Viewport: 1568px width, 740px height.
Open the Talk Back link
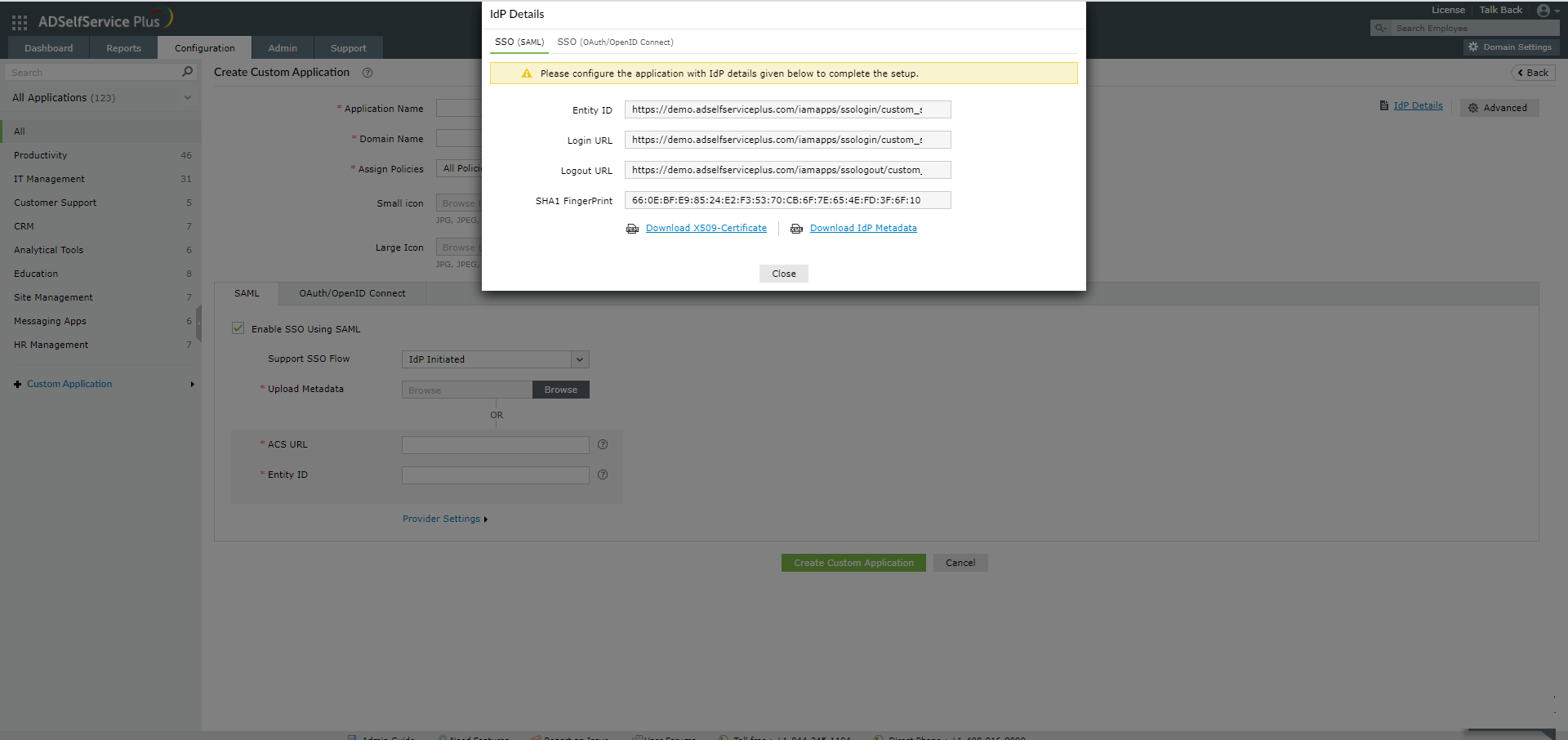tap(1500, 11)
